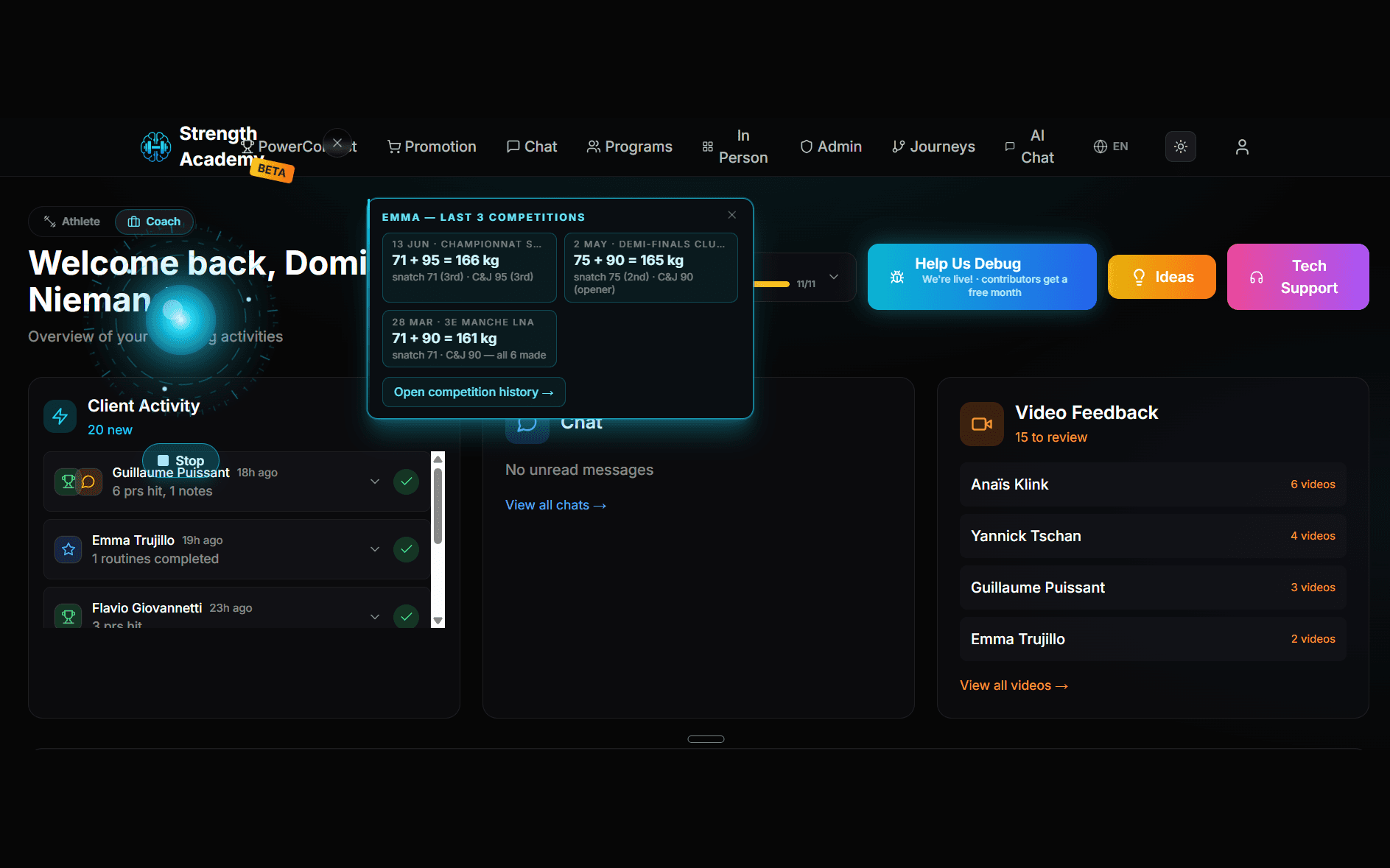Click the Client Activity lightning icon

click(60, 417)
